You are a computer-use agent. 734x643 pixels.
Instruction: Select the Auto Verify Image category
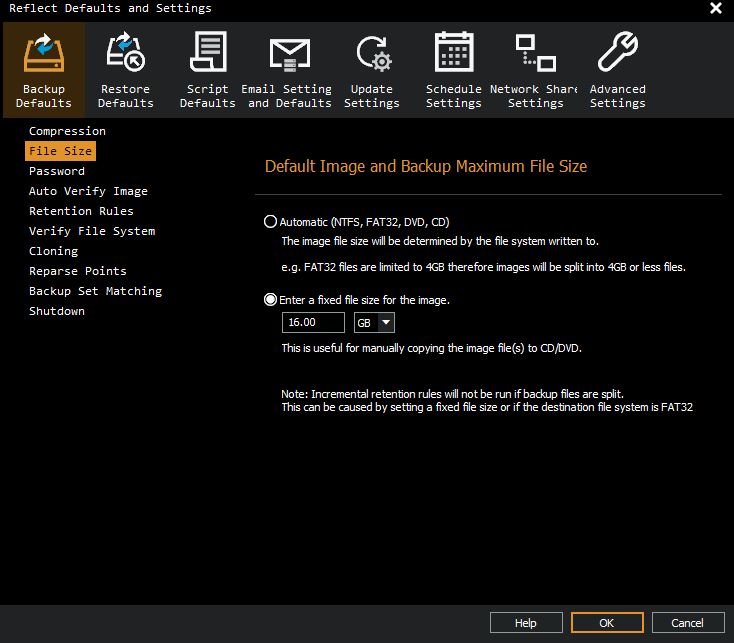click(88, 191)
